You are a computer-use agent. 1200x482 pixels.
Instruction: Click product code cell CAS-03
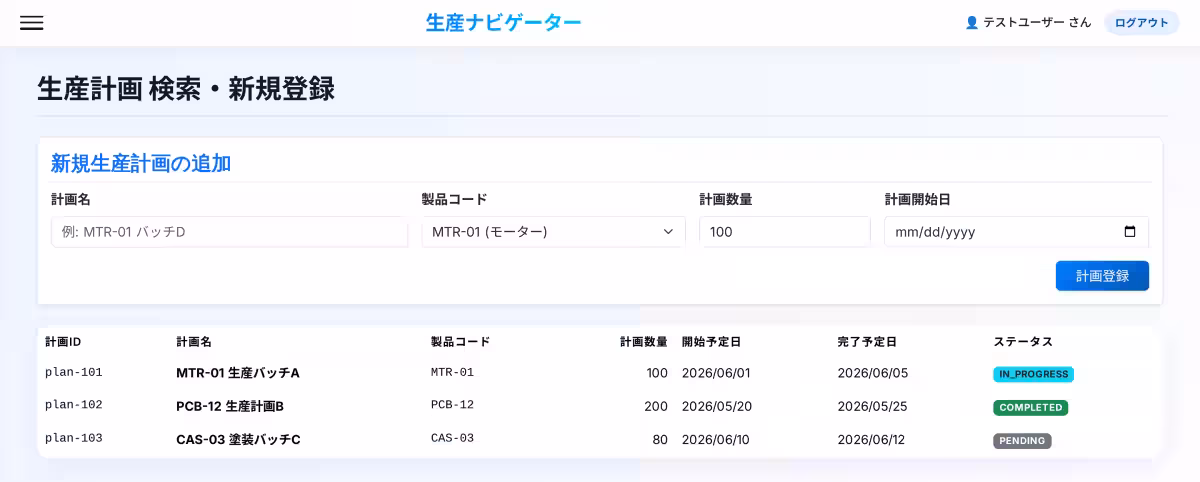[x=452, y=438]
